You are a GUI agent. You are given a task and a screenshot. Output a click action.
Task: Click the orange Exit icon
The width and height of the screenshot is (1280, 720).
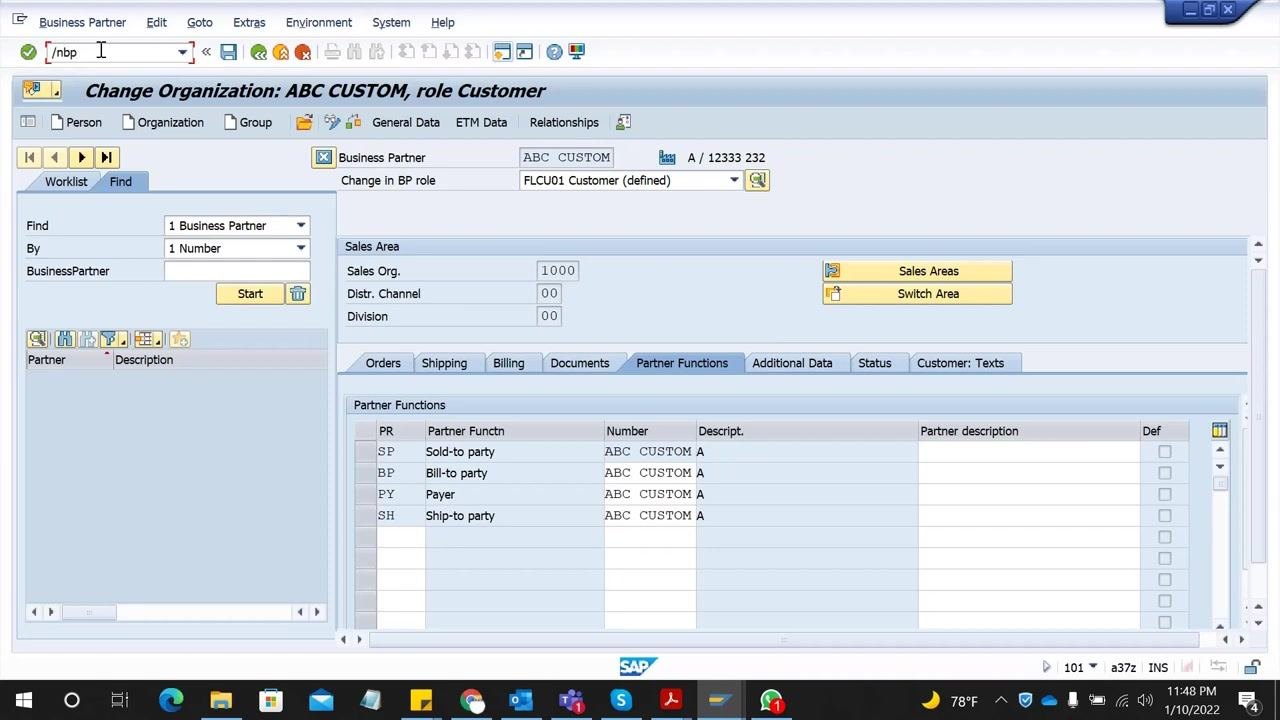coord(281,52)
